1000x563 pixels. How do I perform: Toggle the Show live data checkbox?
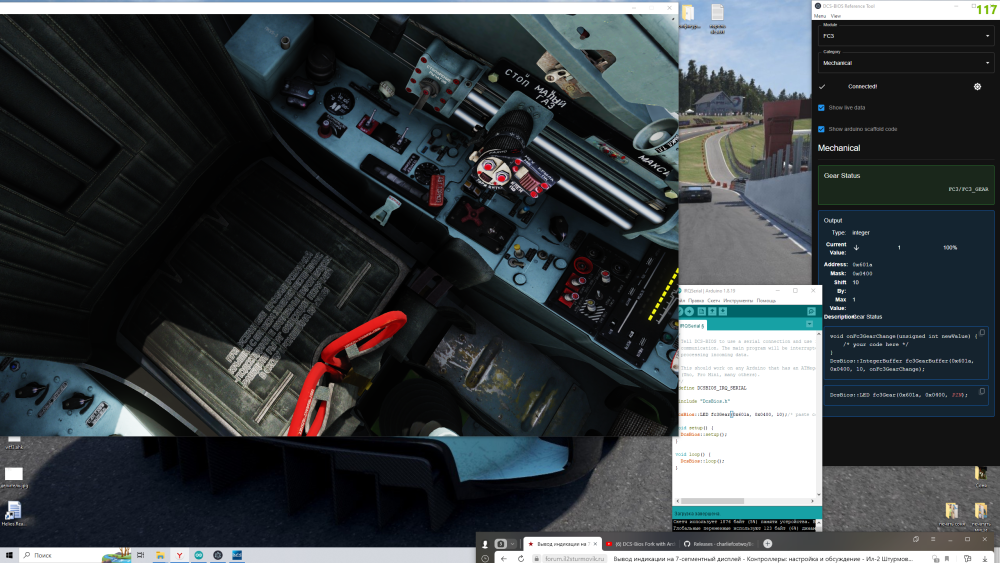tap(822, 107)
